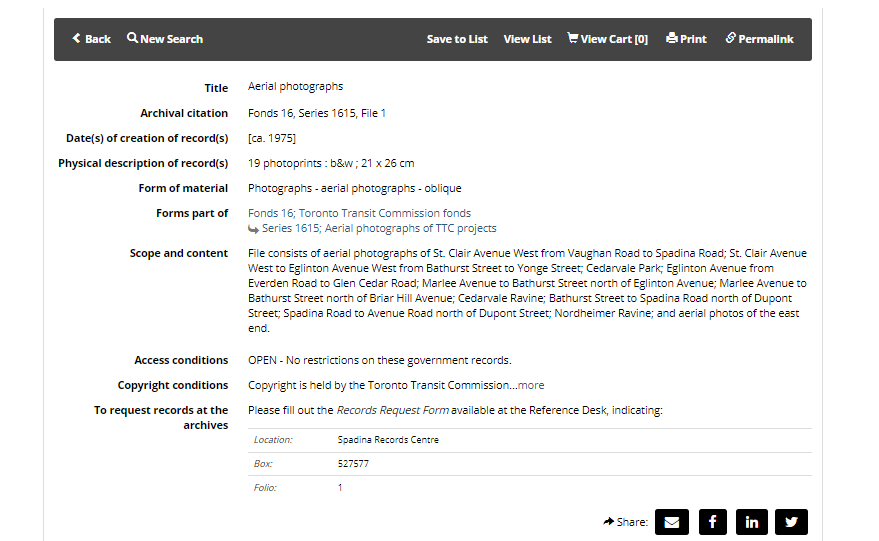Click the printer icon
This screenshot has width=879, height=541.
(672, 38)
